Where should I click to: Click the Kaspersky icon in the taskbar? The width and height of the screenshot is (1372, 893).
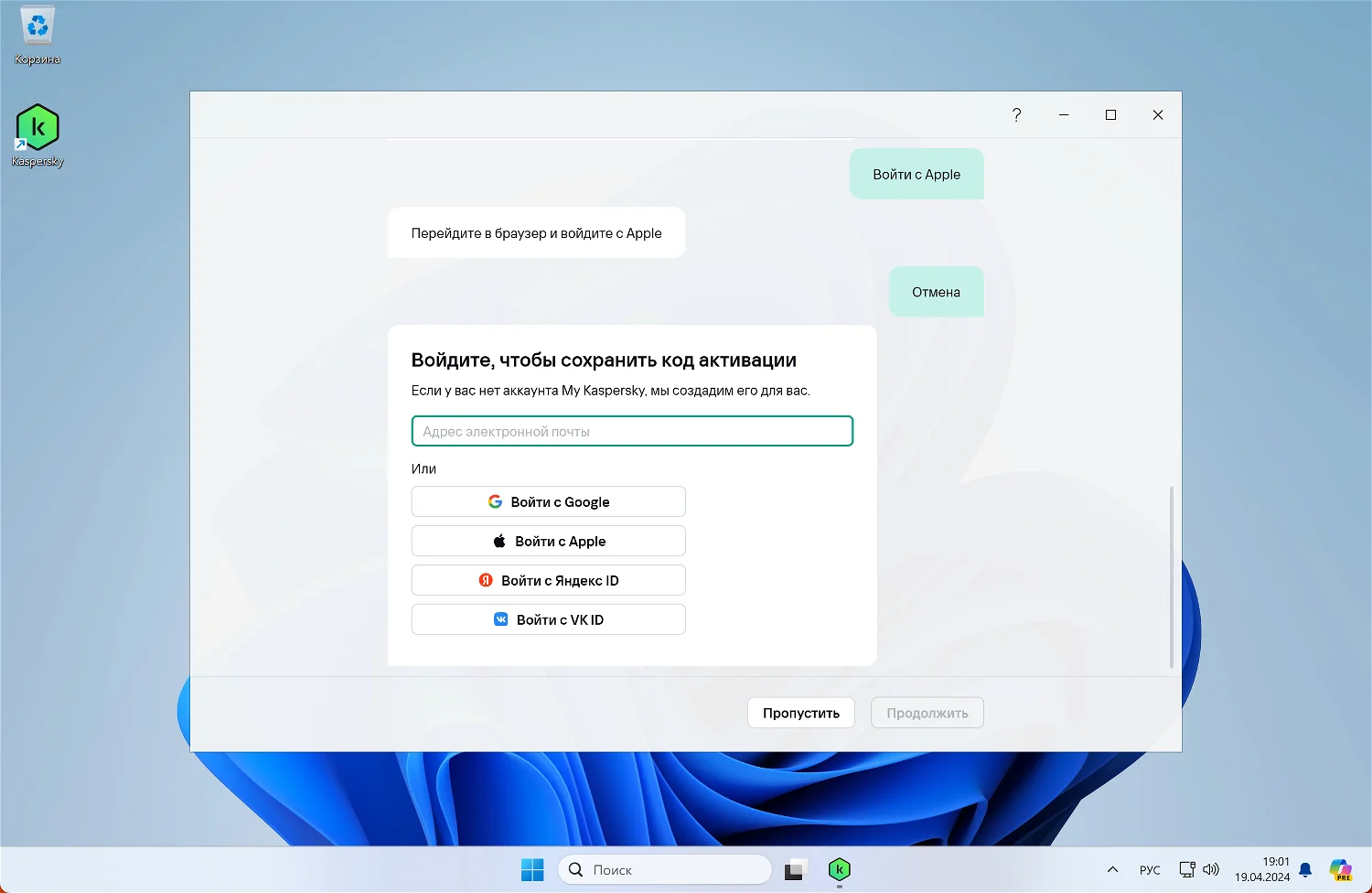(840, 869)
